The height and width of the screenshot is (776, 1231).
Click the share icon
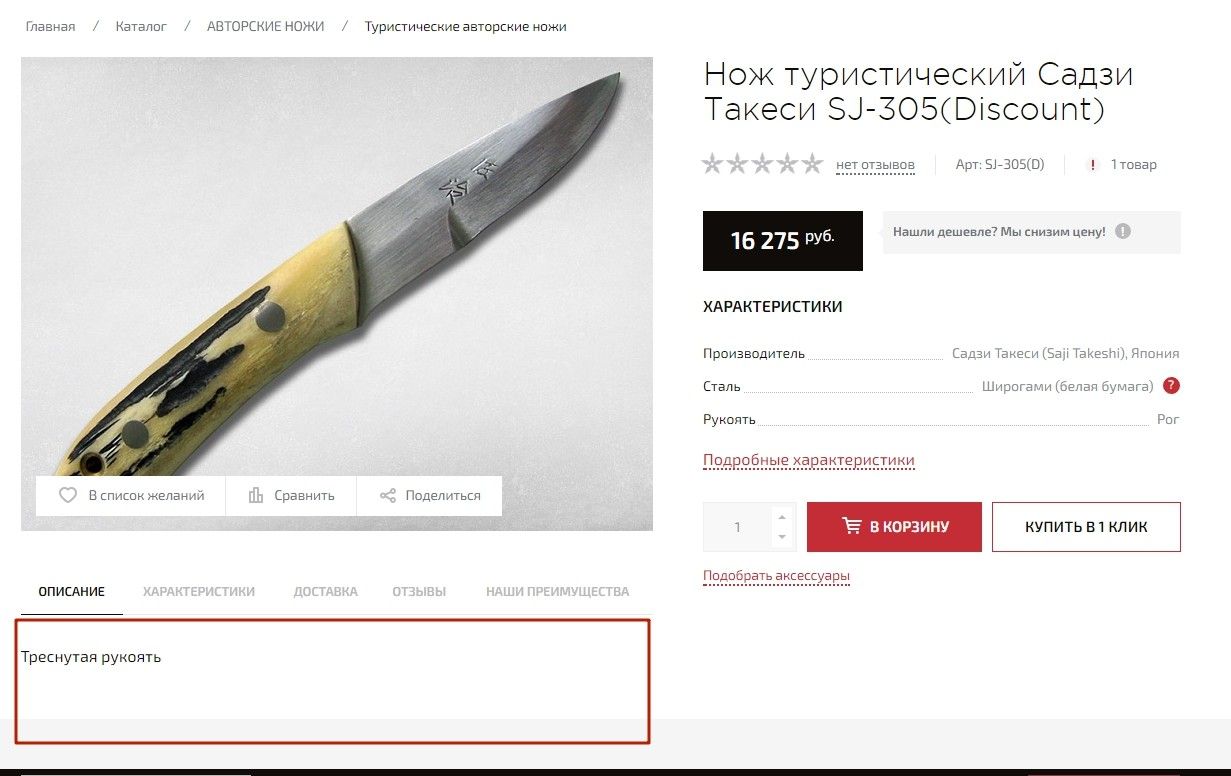[388, 495]
